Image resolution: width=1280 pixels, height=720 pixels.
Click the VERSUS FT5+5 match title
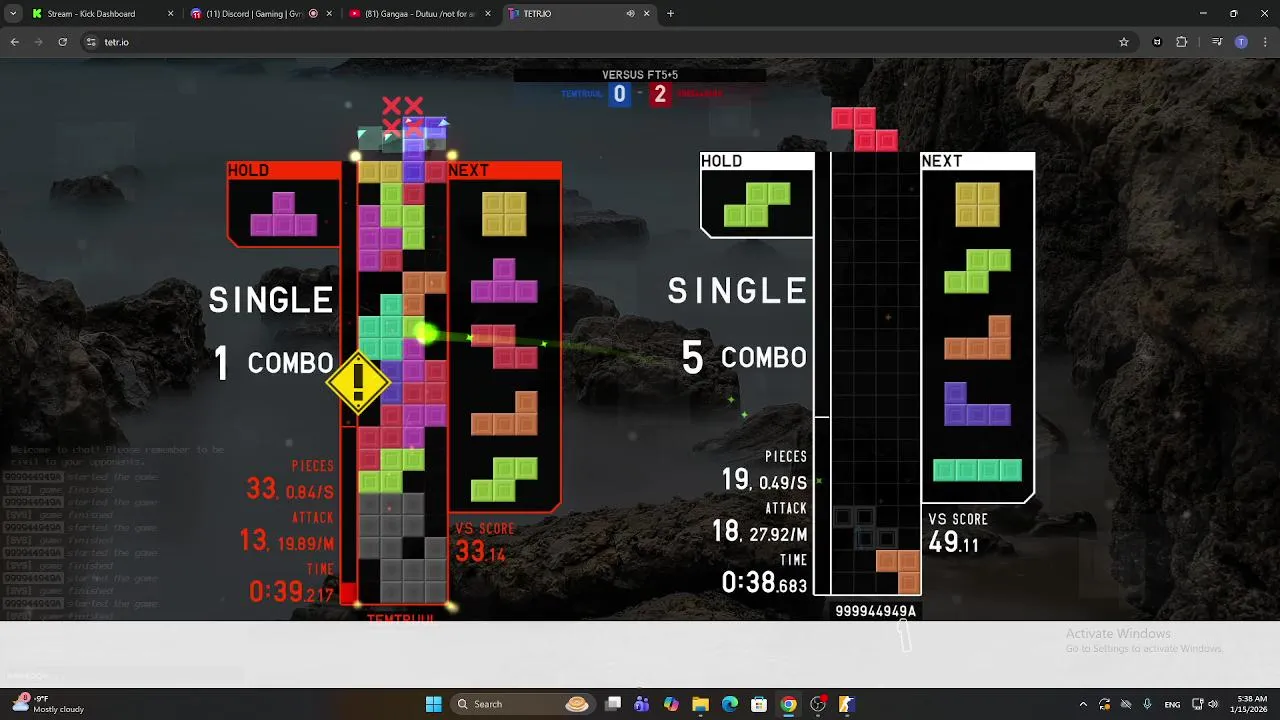point(640,75)
